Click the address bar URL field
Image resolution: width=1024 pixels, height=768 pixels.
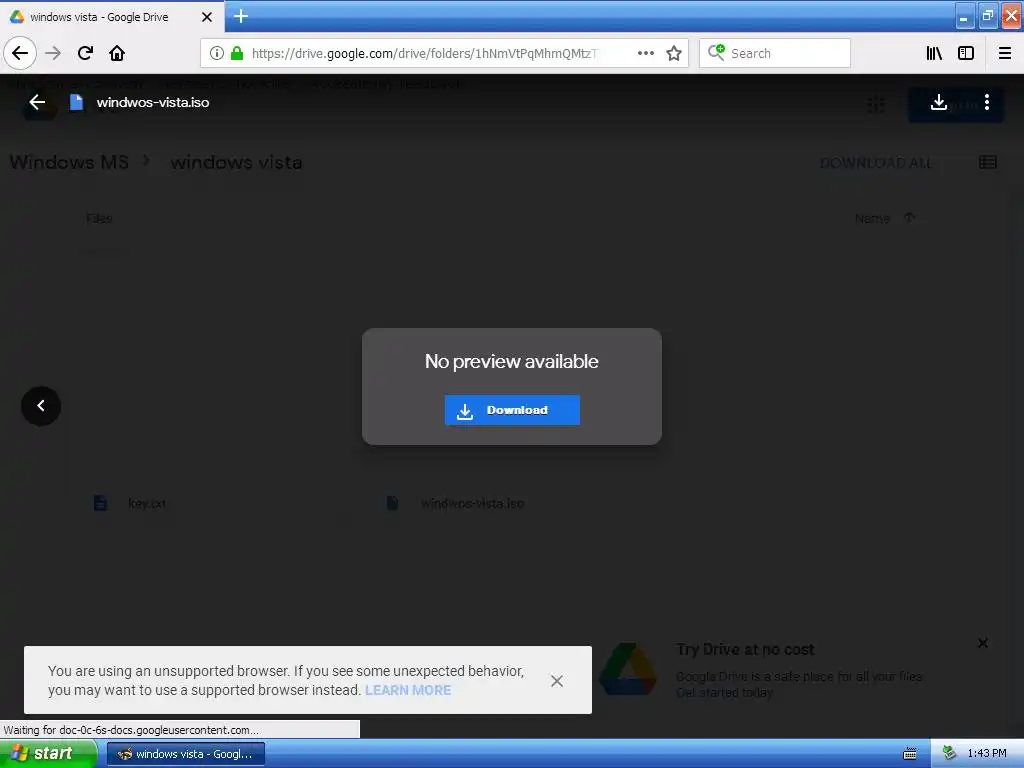coord(443,53)
